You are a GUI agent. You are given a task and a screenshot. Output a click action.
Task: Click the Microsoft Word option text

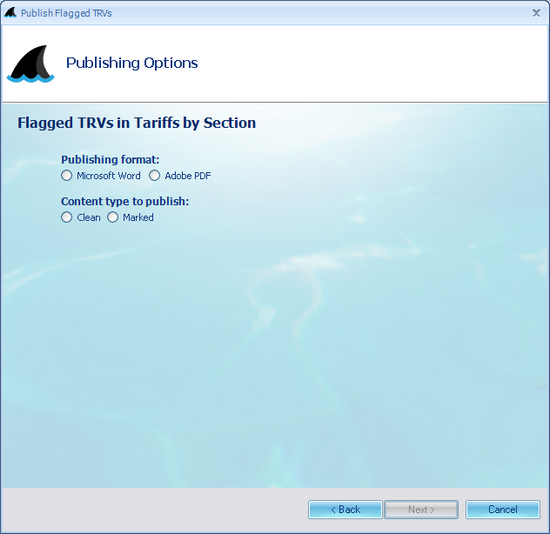click(x=108, y=175)
